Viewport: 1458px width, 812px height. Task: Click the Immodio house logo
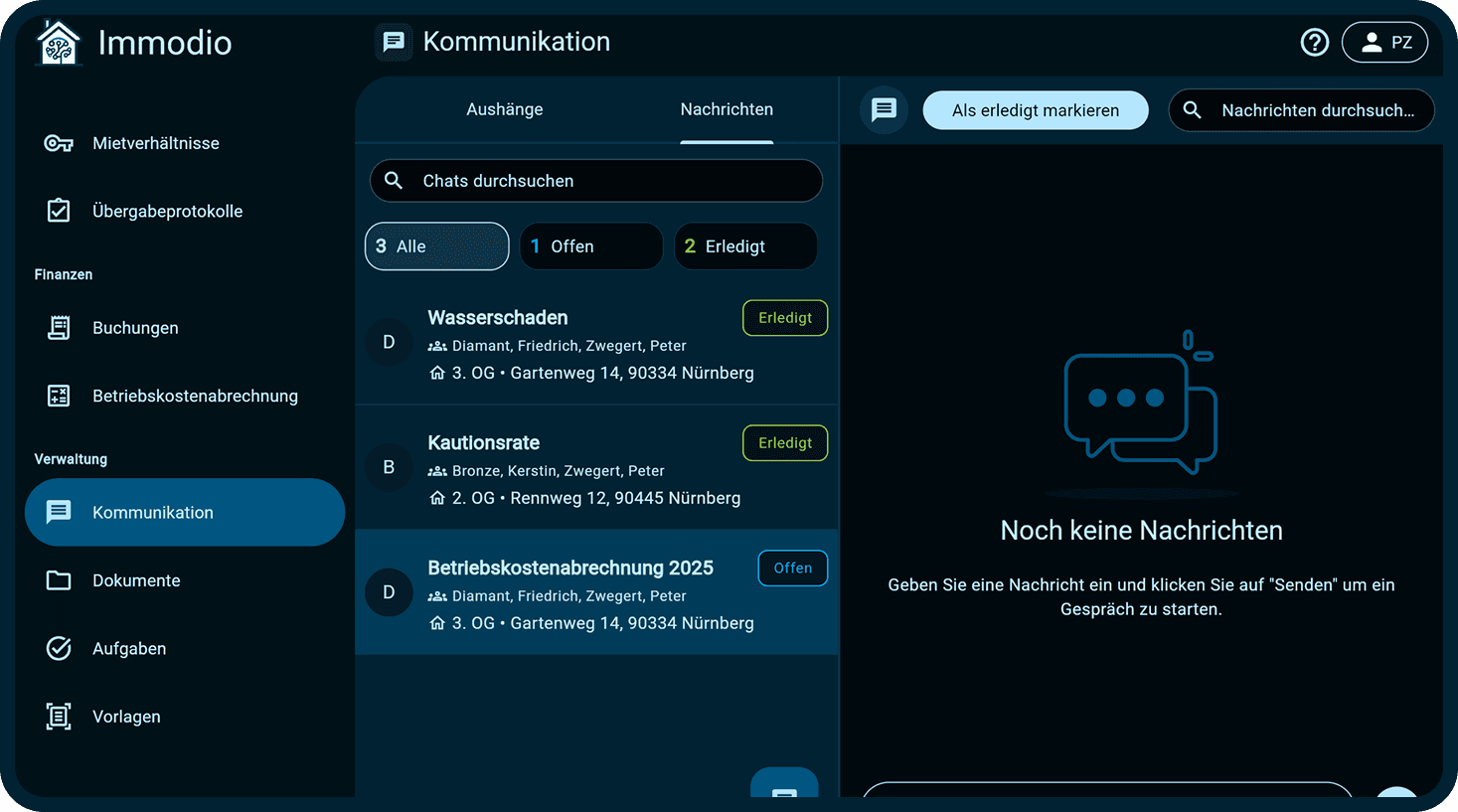58,43
